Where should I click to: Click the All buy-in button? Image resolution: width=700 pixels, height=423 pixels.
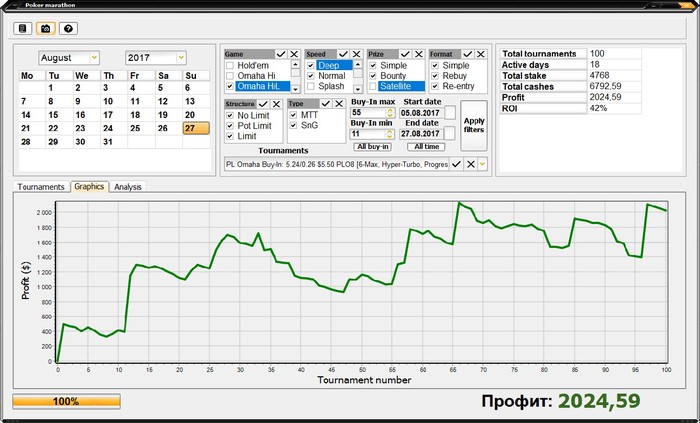[x=374, y=147]
